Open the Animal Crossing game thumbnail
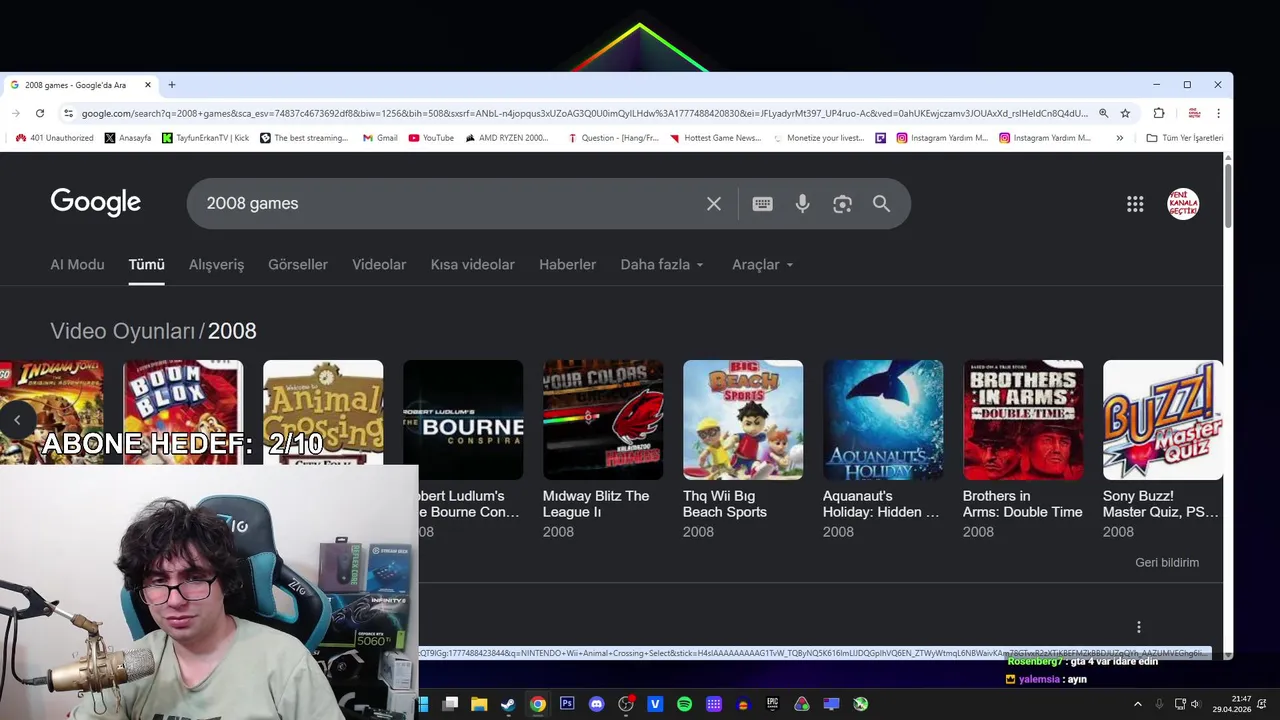Image resolution: width=1280 pixels, height=720 pixels. 323,412
